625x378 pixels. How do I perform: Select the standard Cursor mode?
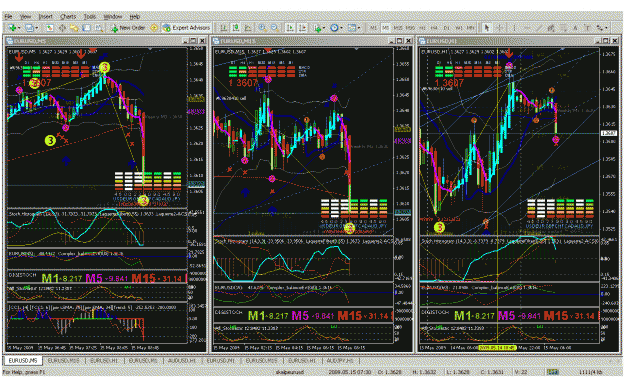[x=487, y=28]
